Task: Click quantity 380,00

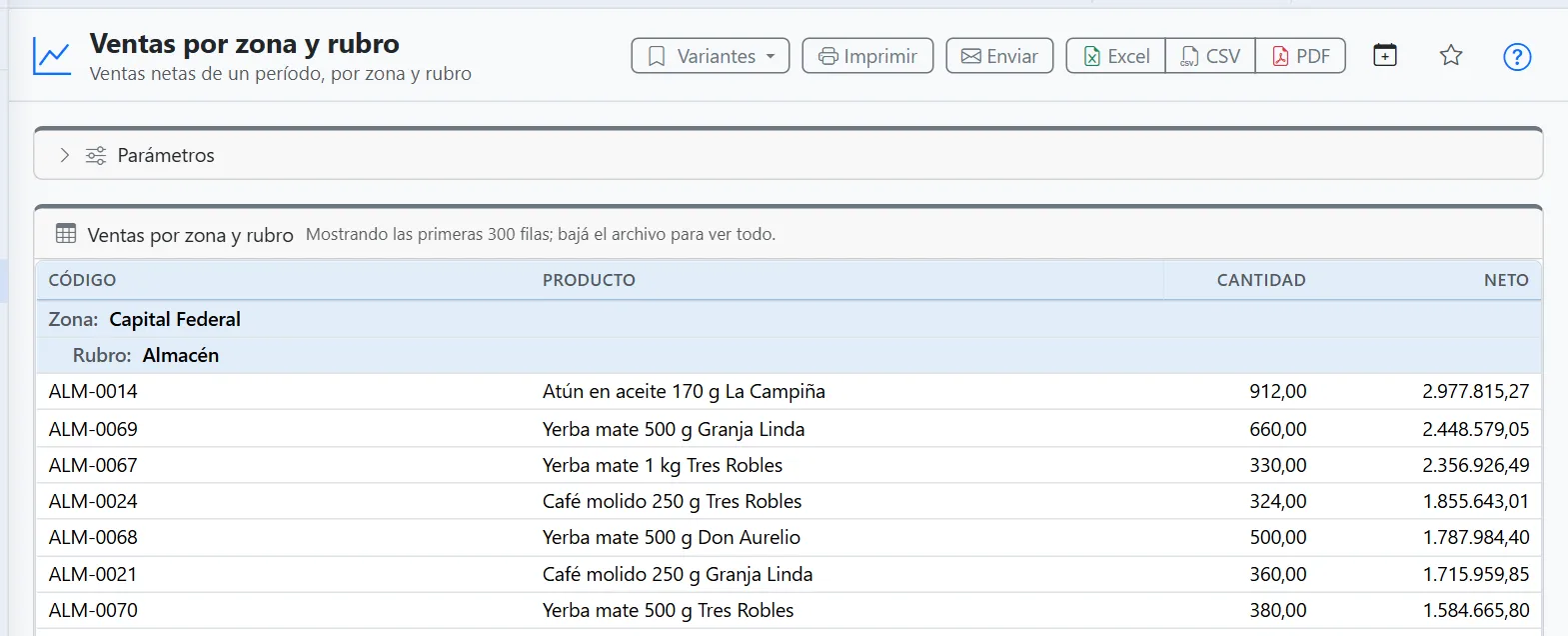Action: pos(1277,610)
